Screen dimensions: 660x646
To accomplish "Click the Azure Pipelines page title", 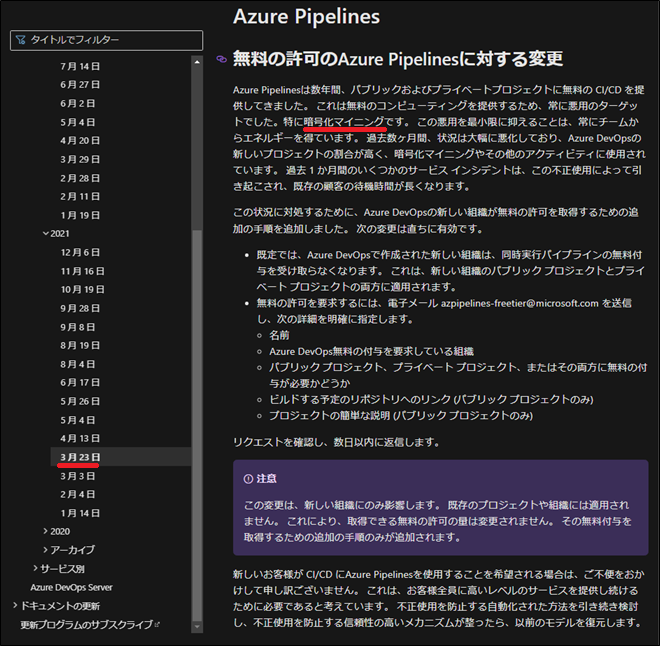I will pyautogui.click(x=306, y=17).
